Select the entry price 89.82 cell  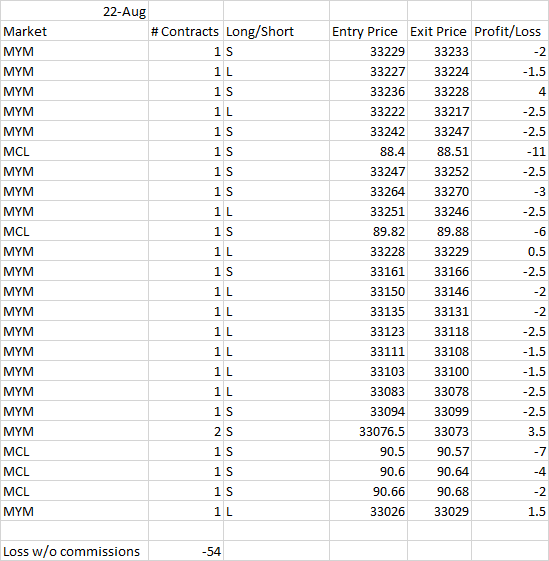point(368,231)
